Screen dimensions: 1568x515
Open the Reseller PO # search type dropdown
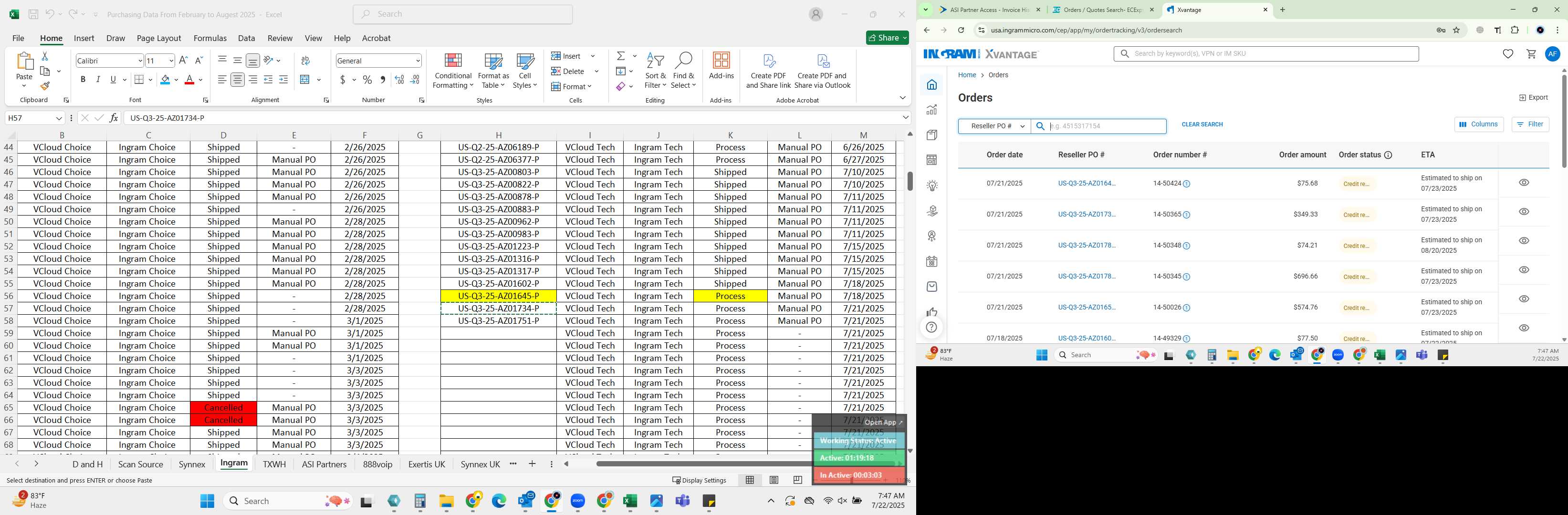[994, 126]
